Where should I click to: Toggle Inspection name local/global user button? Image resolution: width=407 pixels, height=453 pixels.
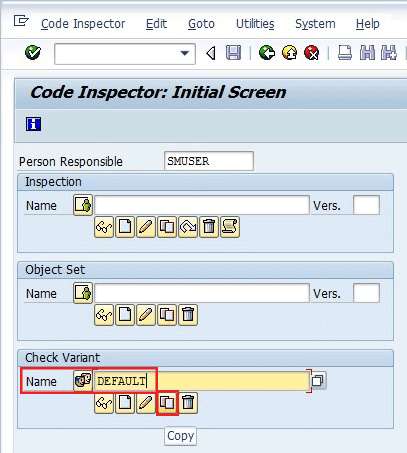83,205
